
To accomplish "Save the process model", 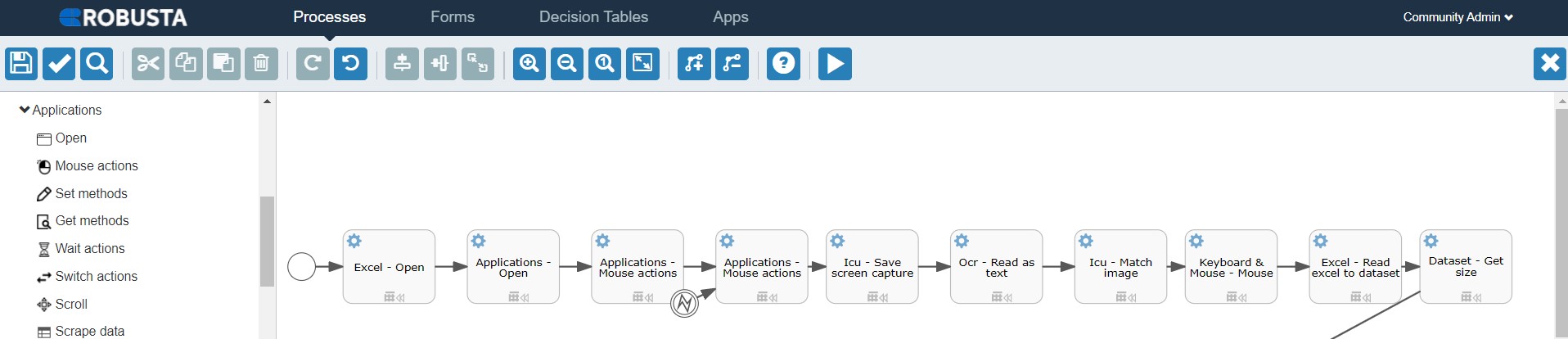I will [x=21, y=64].
